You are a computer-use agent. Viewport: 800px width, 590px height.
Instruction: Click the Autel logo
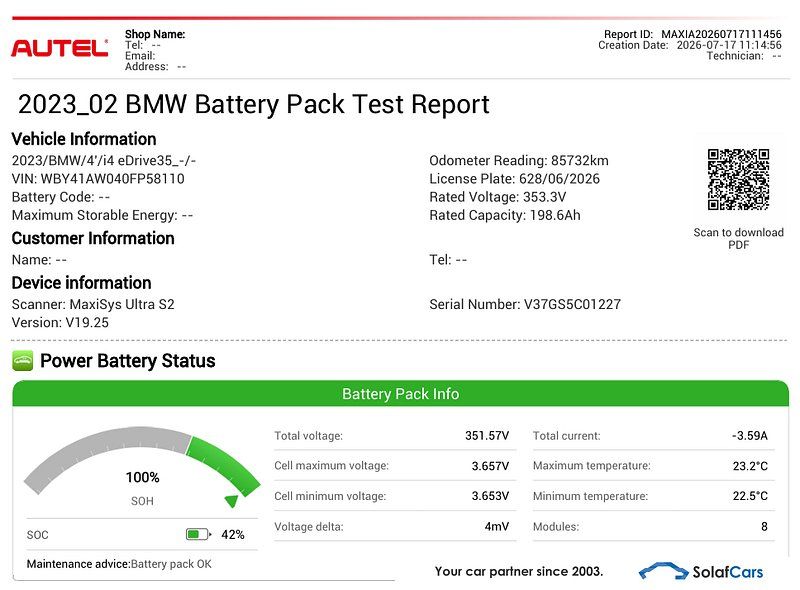tap(60, 48)
